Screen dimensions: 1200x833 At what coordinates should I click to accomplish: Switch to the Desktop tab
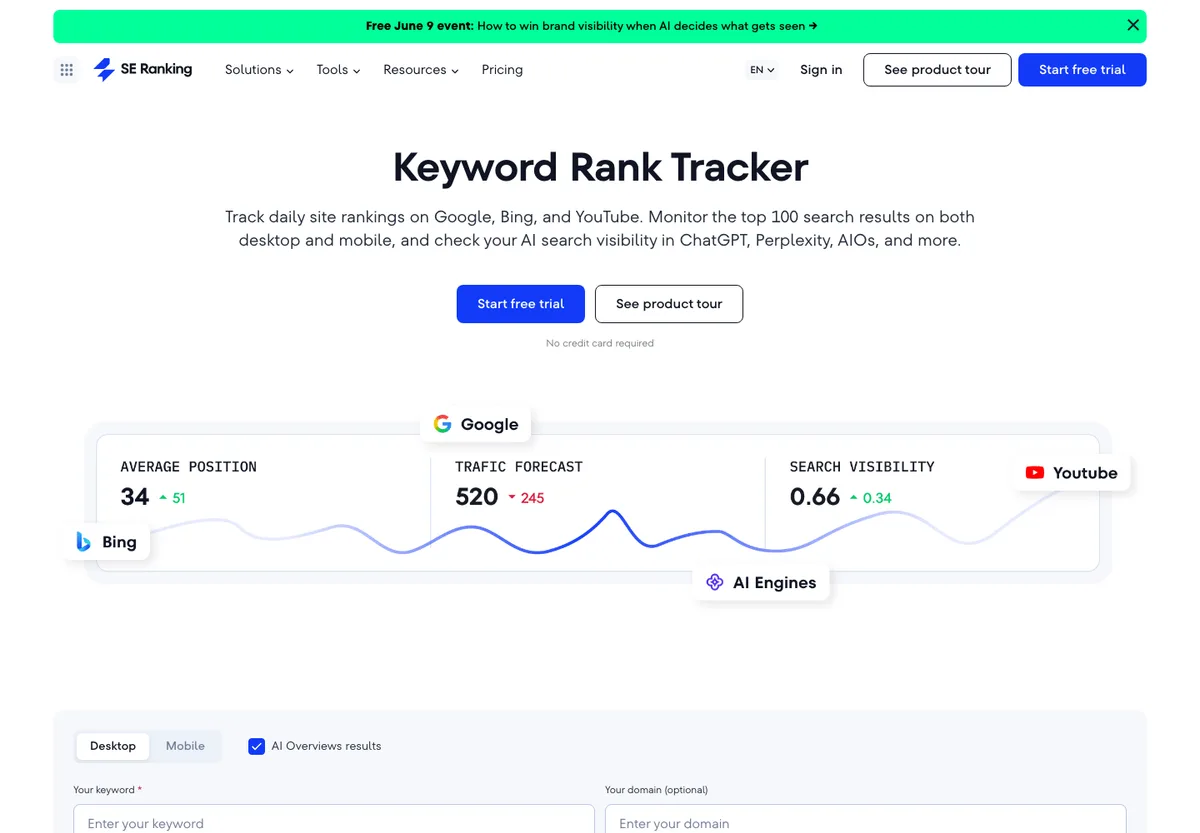click(x=113, y=746)
